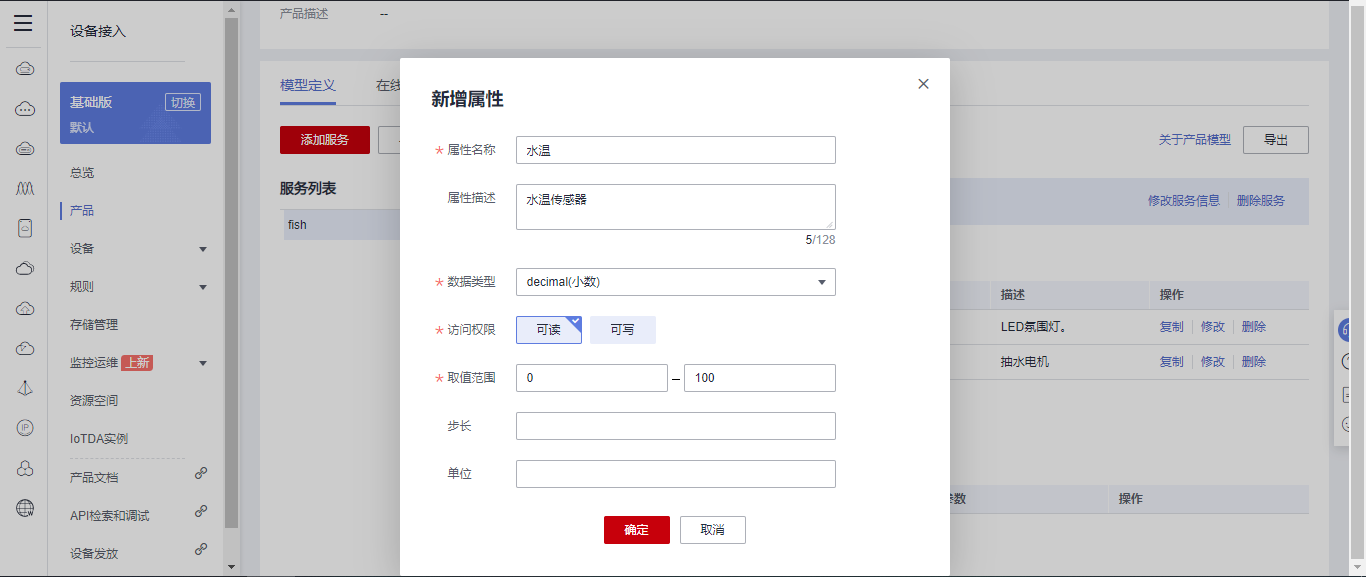The image size is (1366, 577).
Task: Click the LED氛围灯。 description cell
Action: click(1033, 327)
